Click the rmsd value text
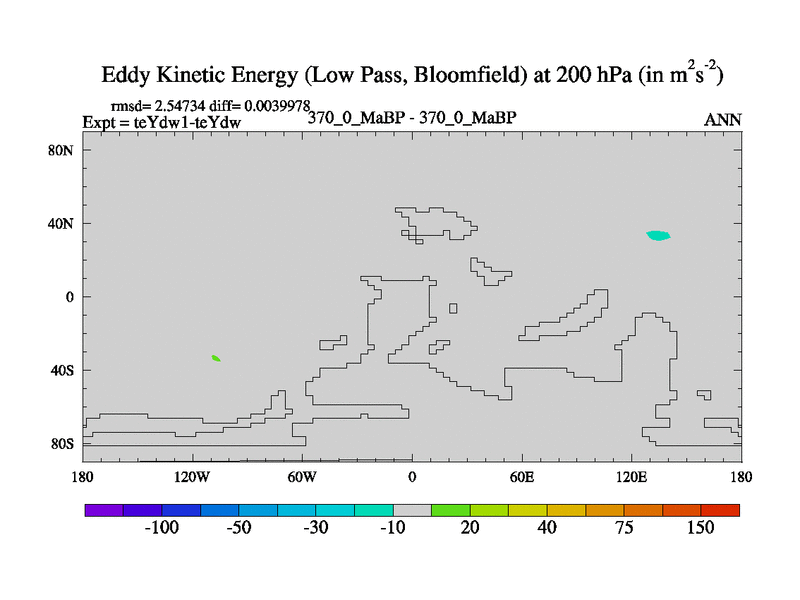800x600 pixels. point(210,105)
